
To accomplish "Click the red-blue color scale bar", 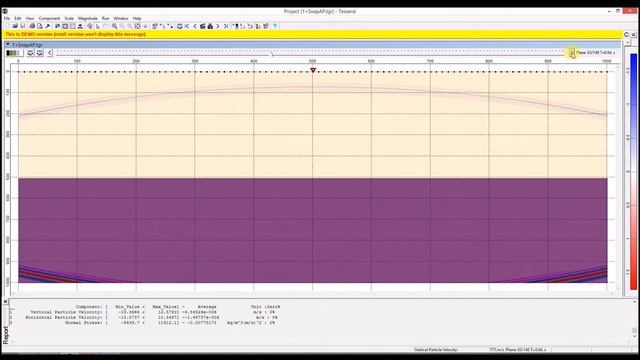I will click(633, 171).
